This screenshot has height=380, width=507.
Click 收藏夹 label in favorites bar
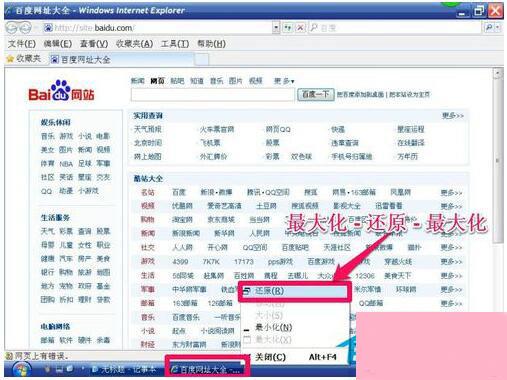(x=29, y=59)
